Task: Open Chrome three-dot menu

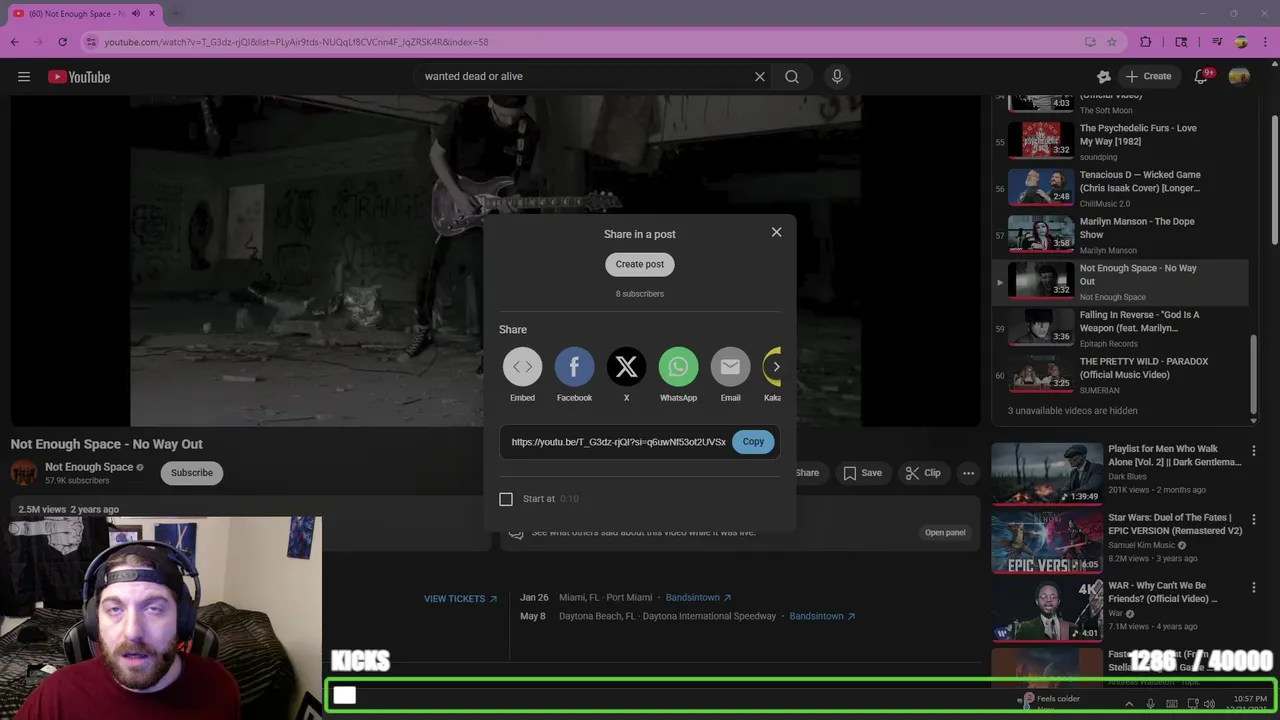Action: point(1265,42)
